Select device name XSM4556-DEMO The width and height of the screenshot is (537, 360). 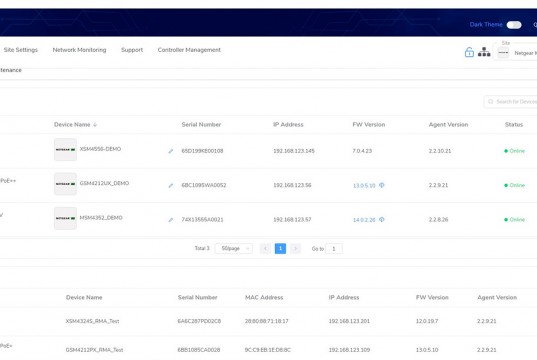[x=100, y=149]
